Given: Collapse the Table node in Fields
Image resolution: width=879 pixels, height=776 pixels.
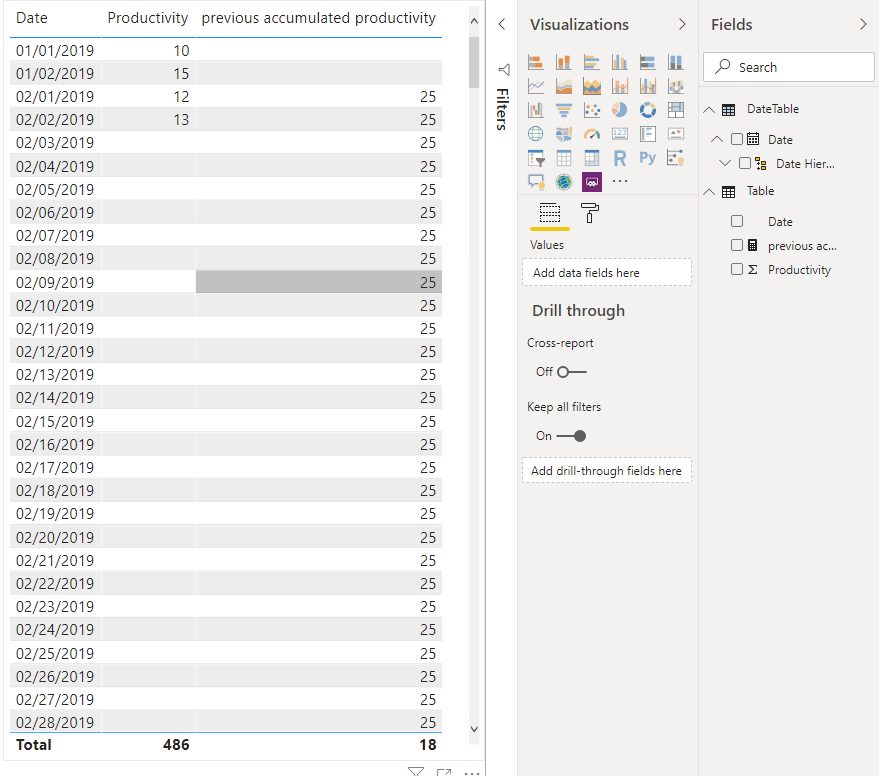Looking at the screenshot, I should point(709,192).
